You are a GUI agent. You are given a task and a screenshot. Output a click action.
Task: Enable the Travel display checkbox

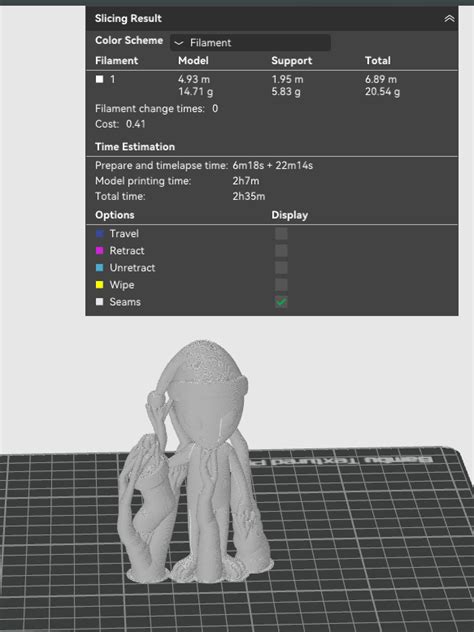(281, 233)
